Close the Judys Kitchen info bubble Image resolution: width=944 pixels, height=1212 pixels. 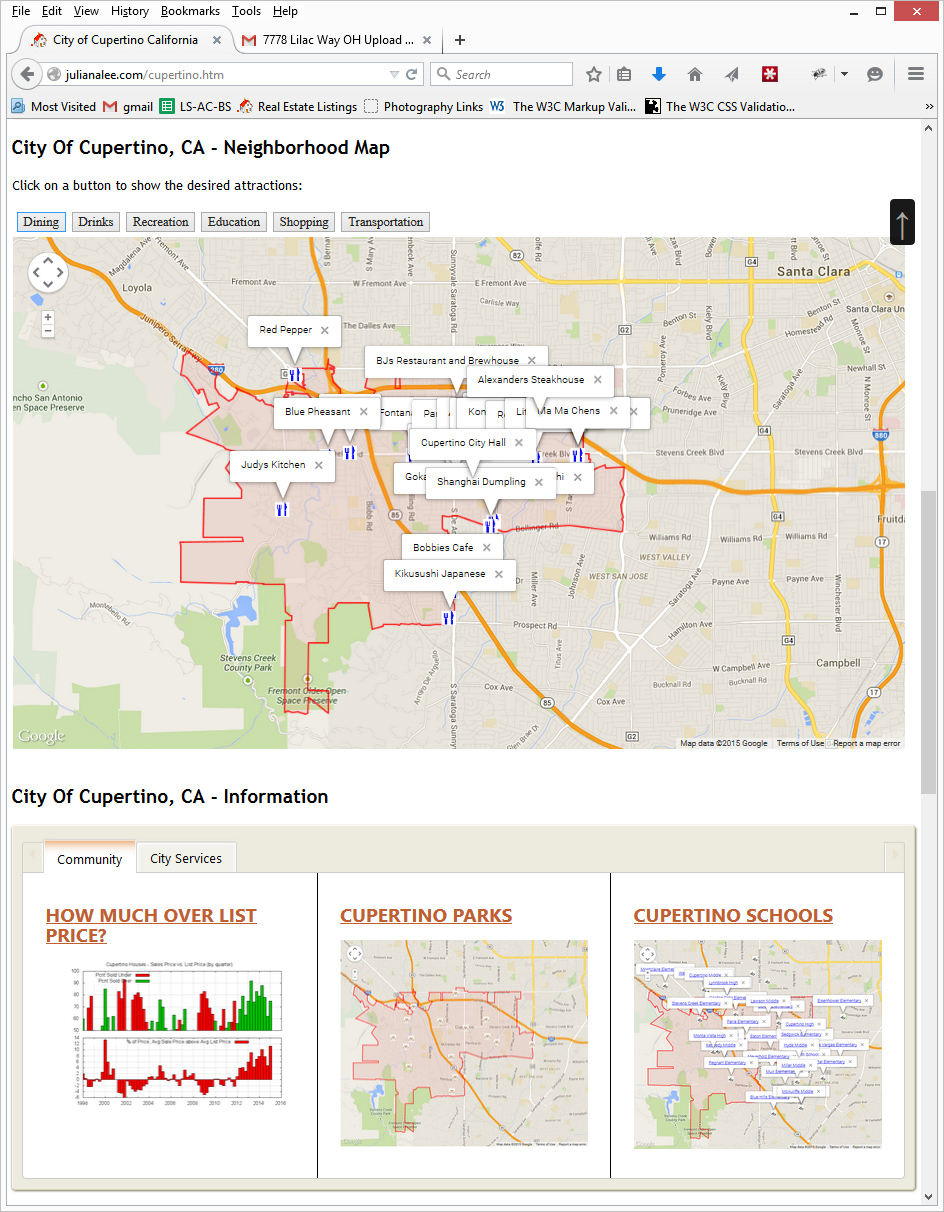pyautogui.click(x=318, y=465)
